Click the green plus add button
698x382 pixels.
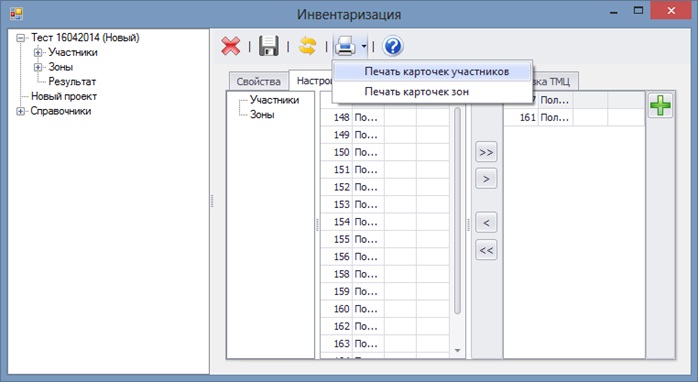click(661, 106)
